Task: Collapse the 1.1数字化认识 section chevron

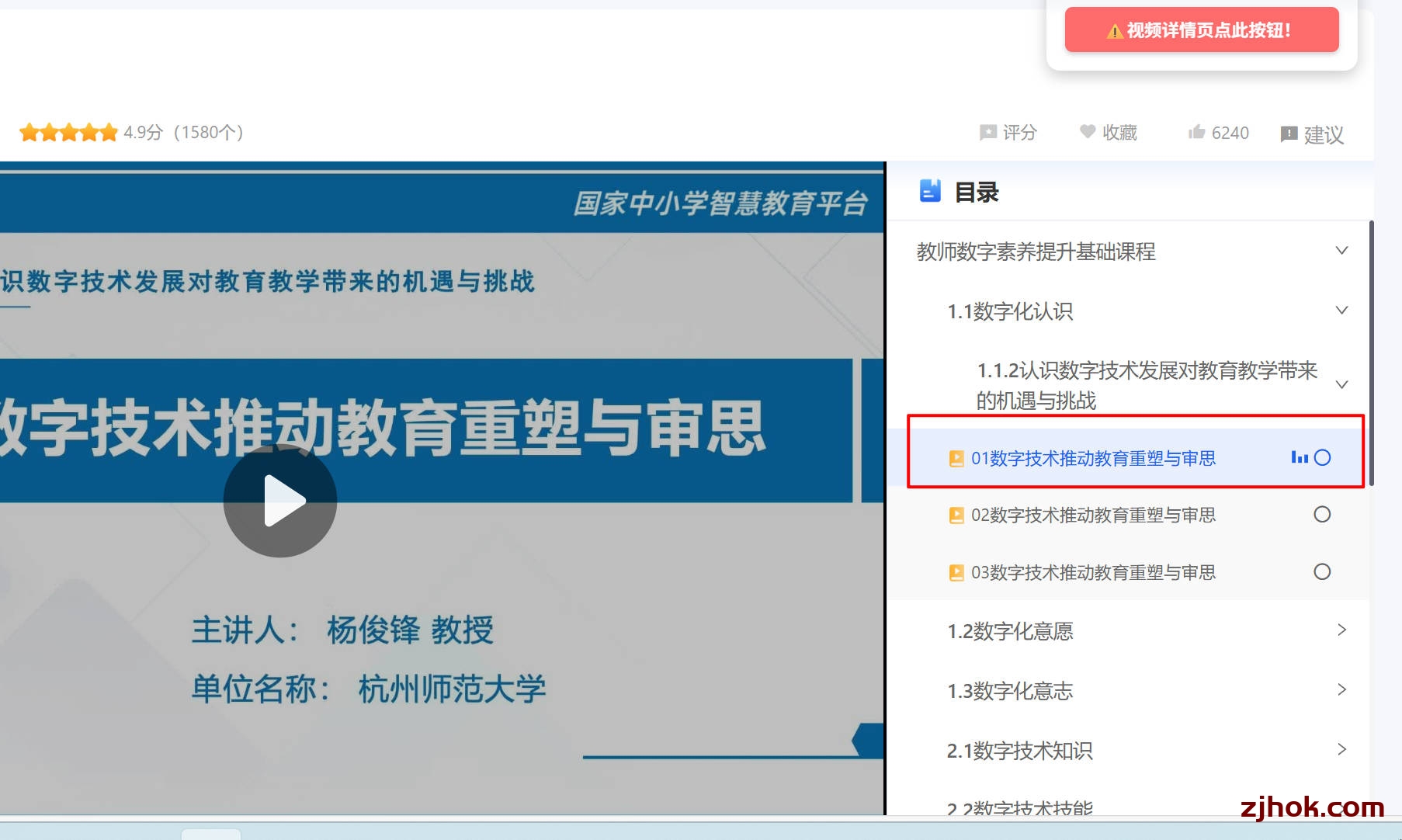Action: tap(1341, 310)
